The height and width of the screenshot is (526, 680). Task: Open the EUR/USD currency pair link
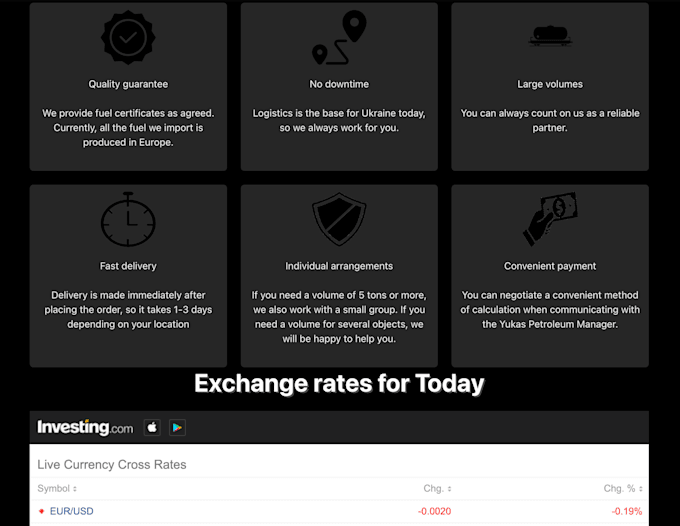pyautogui.click(x=72, y=511)
